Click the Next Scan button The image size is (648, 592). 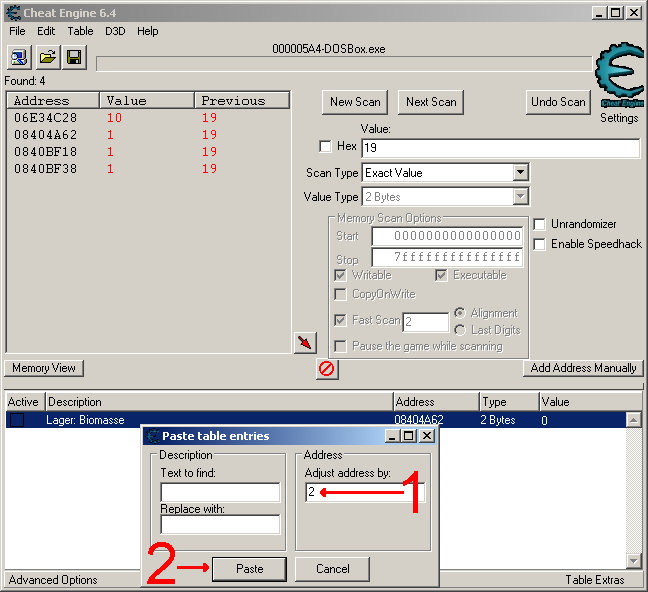point(431,102)
